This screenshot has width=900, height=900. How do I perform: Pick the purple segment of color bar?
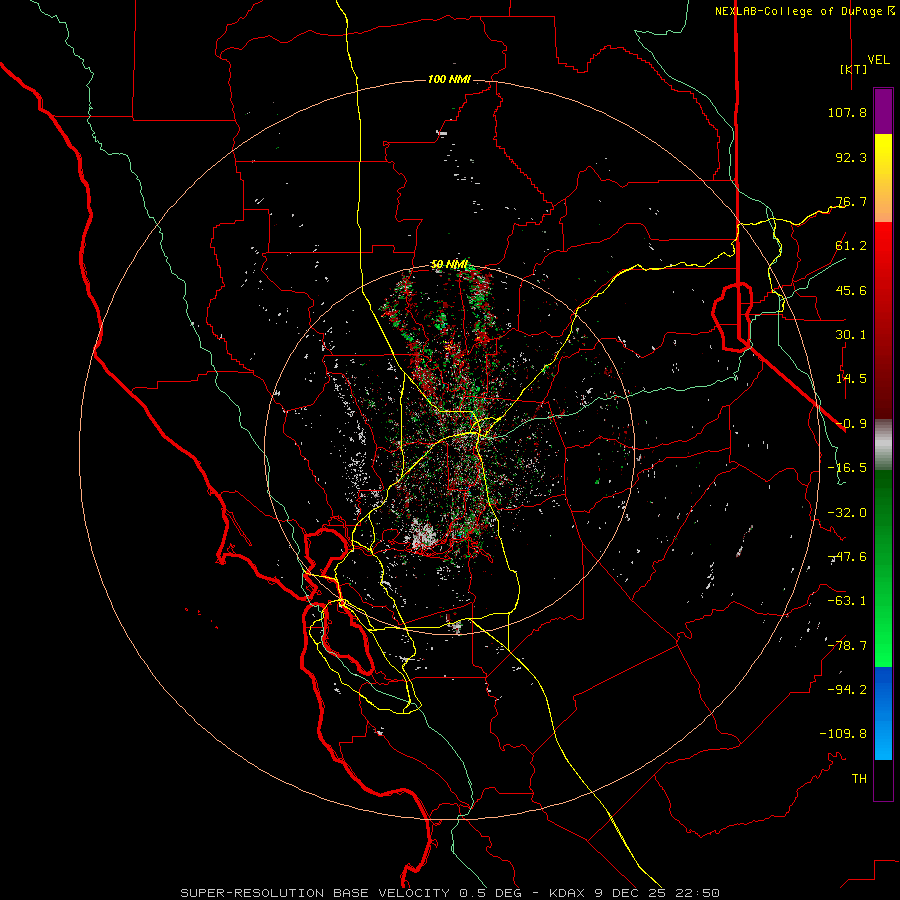[x=883, y=111]
